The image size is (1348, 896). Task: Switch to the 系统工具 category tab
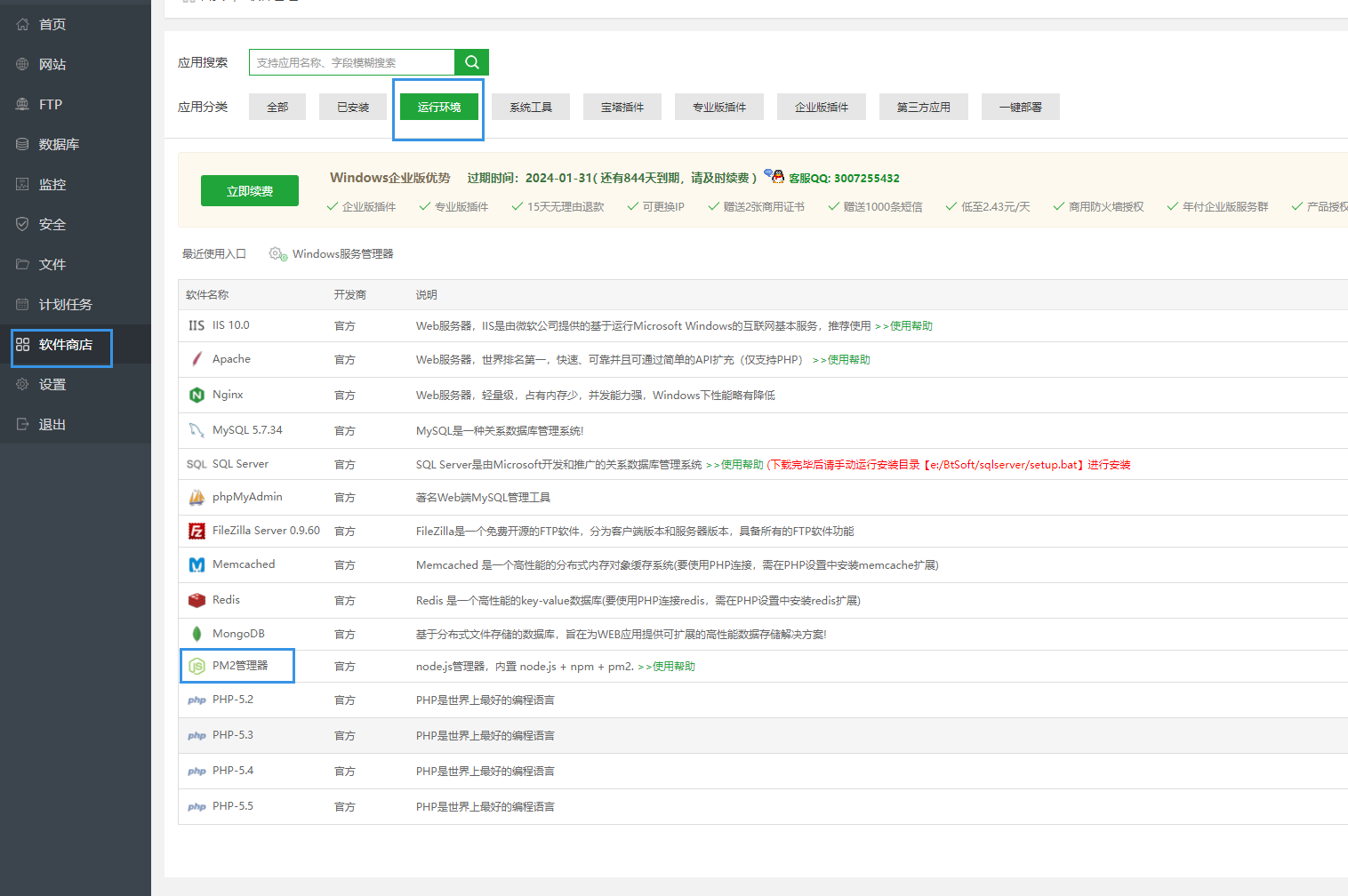pyautogui.click(x=531, y=107)
